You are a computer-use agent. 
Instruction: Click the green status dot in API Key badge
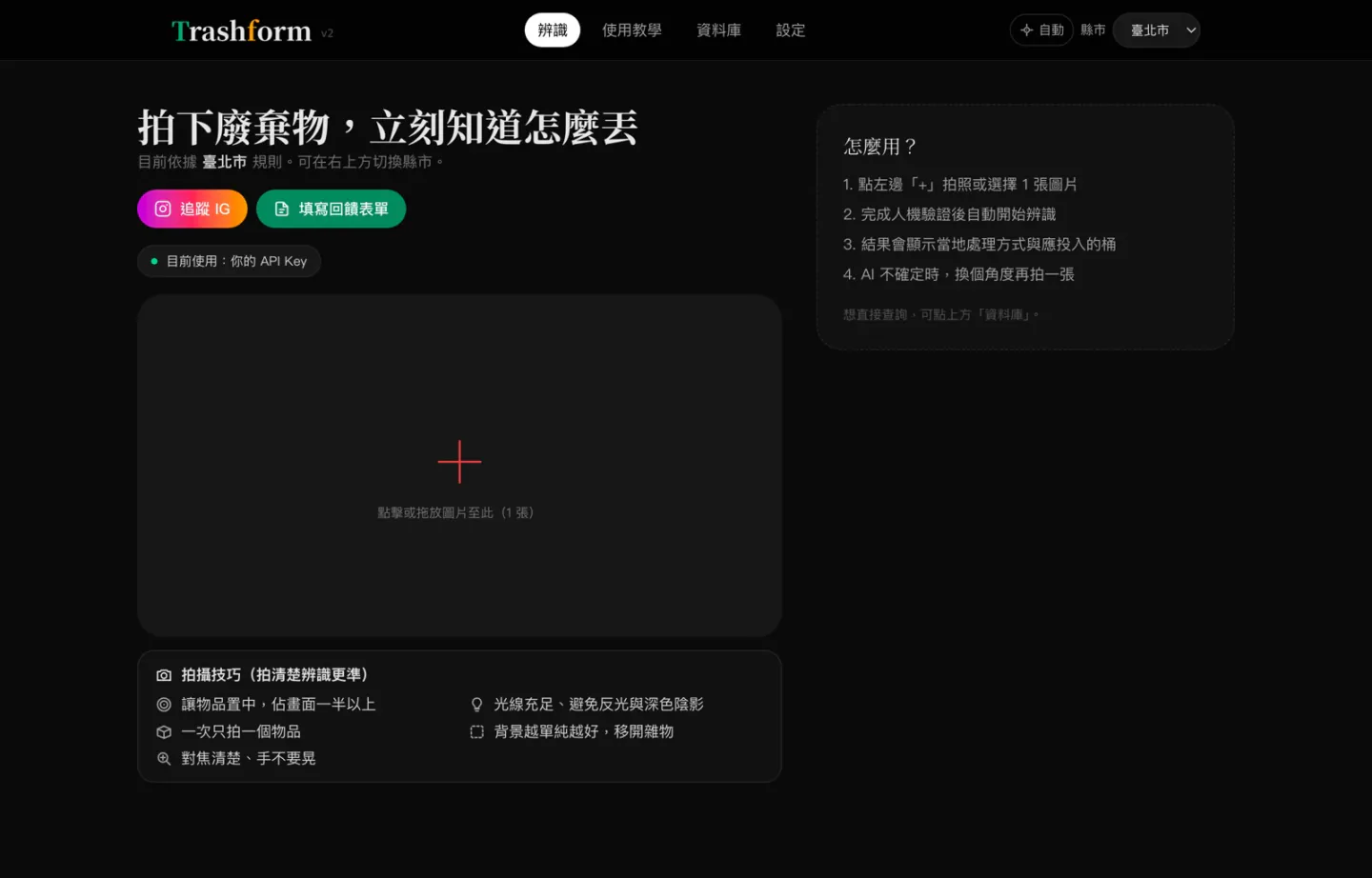point(154,261)
